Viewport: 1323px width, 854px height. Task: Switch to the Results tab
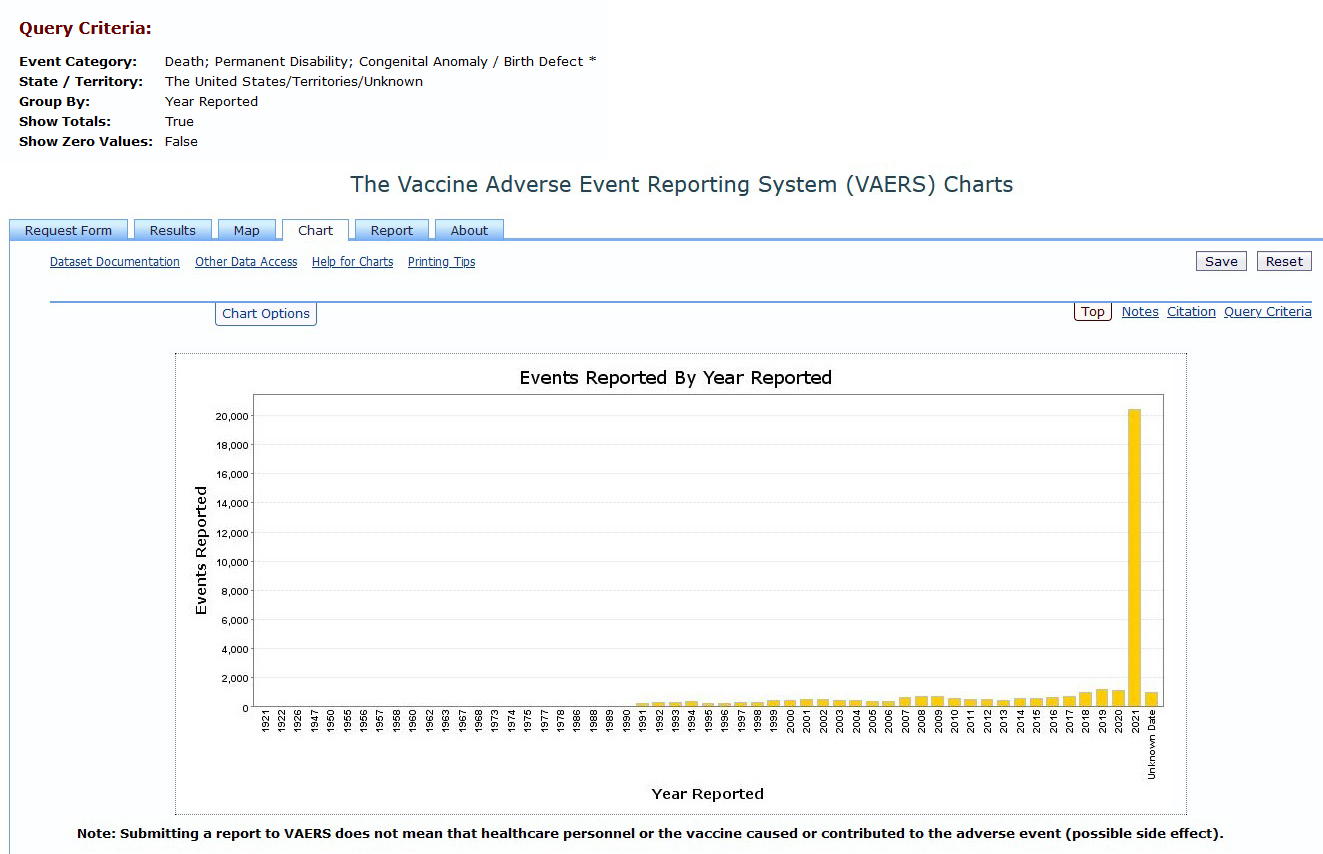click(x=173, y=230)
